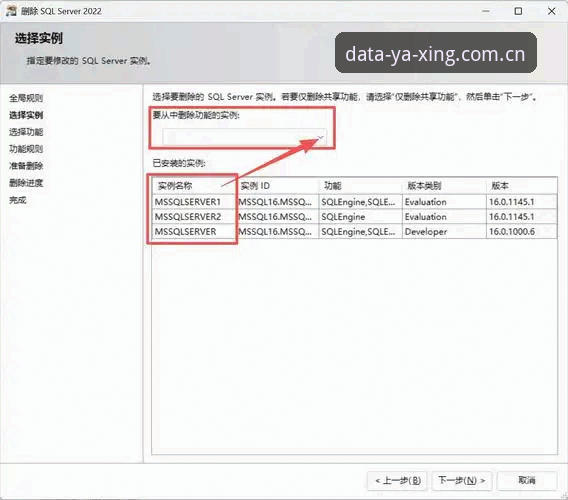Click the 功能 column header
Viewport: 568px width, 500px height.
[360, 186]
